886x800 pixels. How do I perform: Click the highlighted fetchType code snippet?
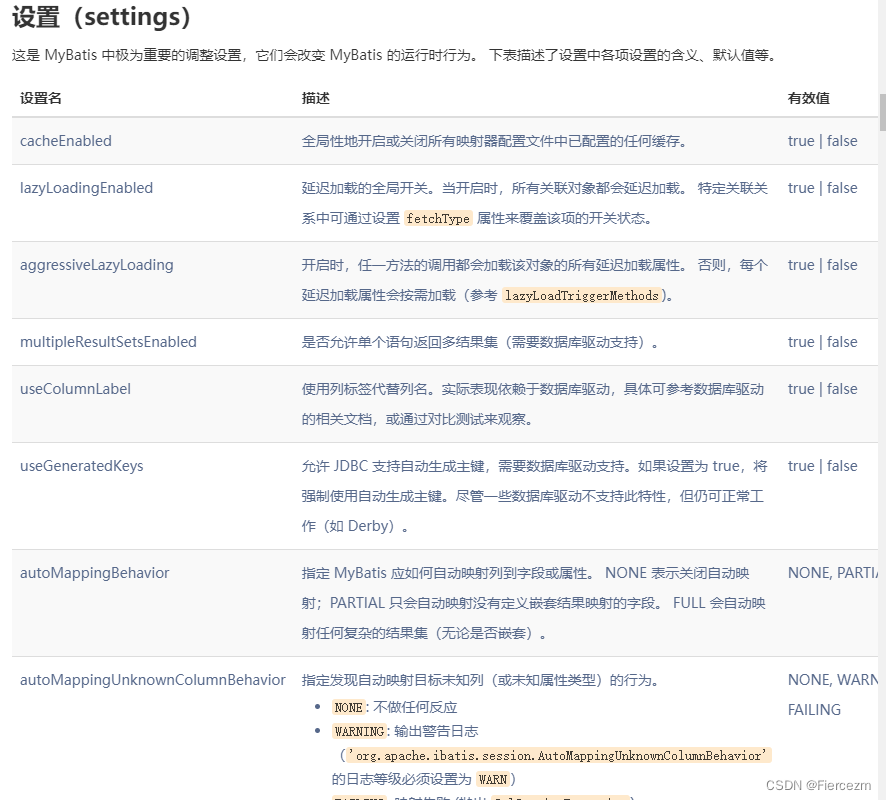click(437, 218)
